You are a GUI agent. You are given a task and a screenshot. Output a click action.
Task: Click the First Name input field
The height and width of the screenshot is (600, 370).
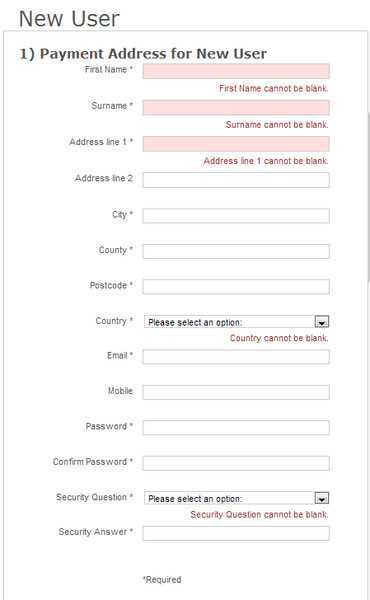tap(236, 71)
